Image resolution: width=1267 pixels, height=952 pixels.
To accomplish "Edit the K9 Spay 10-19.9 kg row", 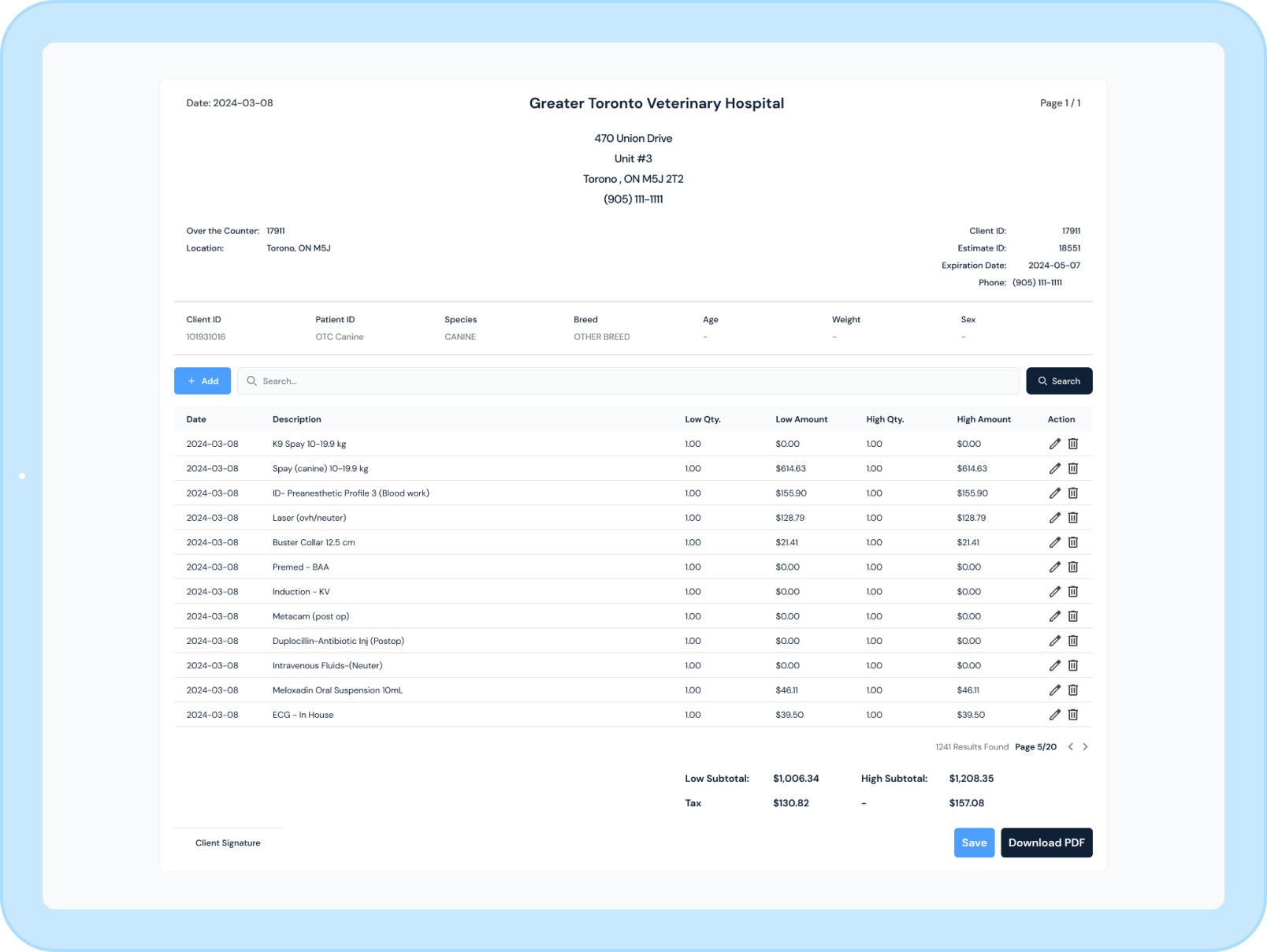I will (1054, 444).
